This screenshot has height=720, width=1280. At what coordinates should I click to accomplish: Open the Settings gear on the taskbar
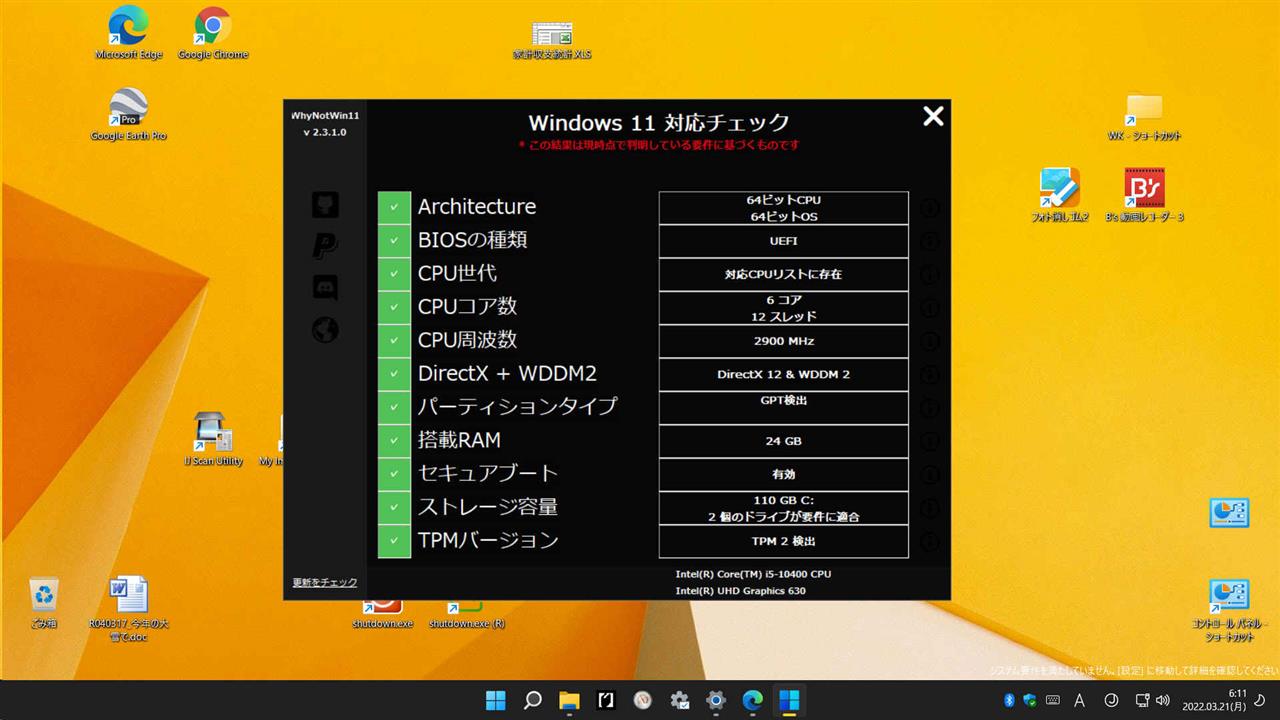click(716, 700)
